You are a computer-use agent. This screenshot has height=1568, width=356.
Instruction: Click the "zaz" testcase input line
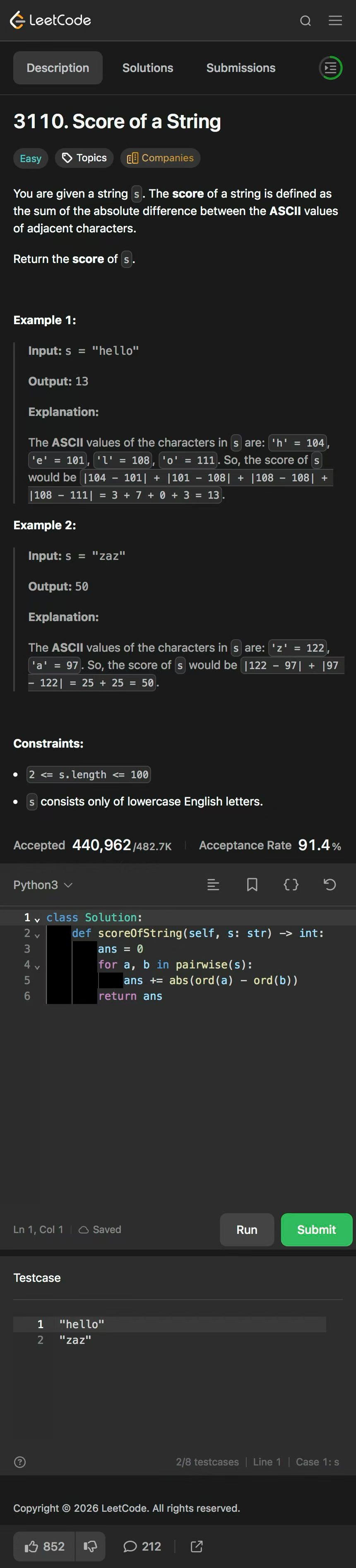76,1340
